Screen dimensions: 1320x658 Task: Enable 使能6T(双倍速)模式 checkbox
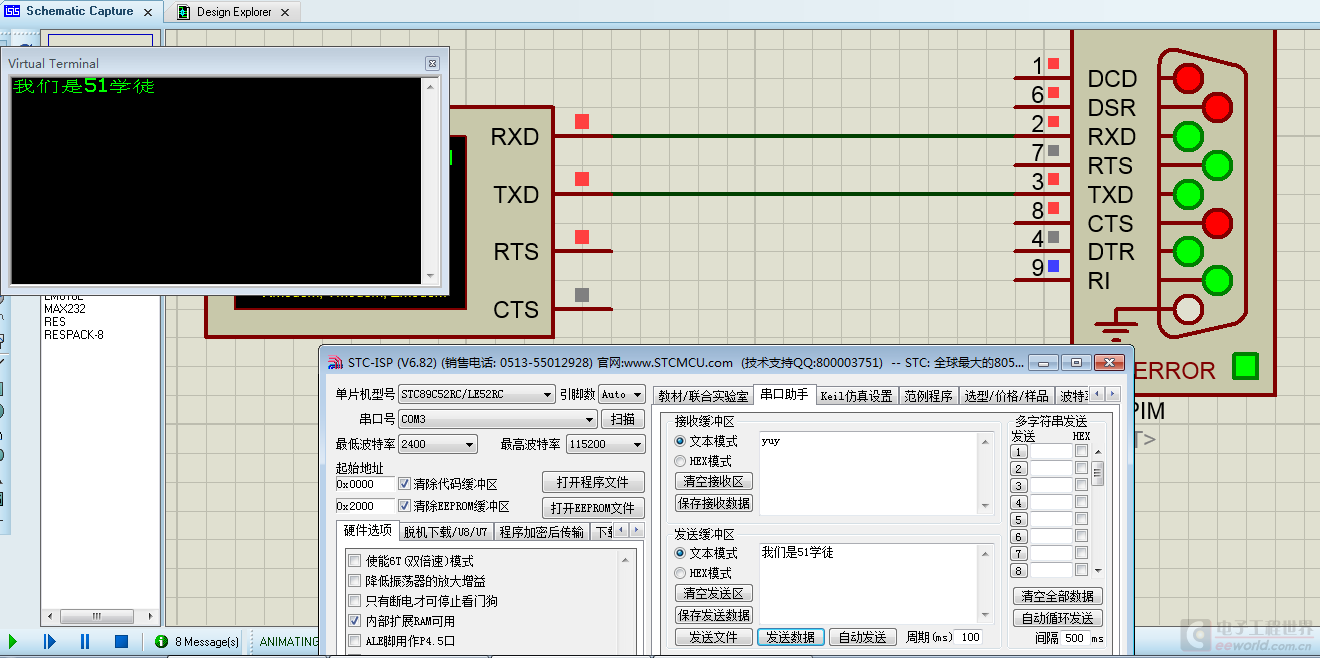coord(354,561)
